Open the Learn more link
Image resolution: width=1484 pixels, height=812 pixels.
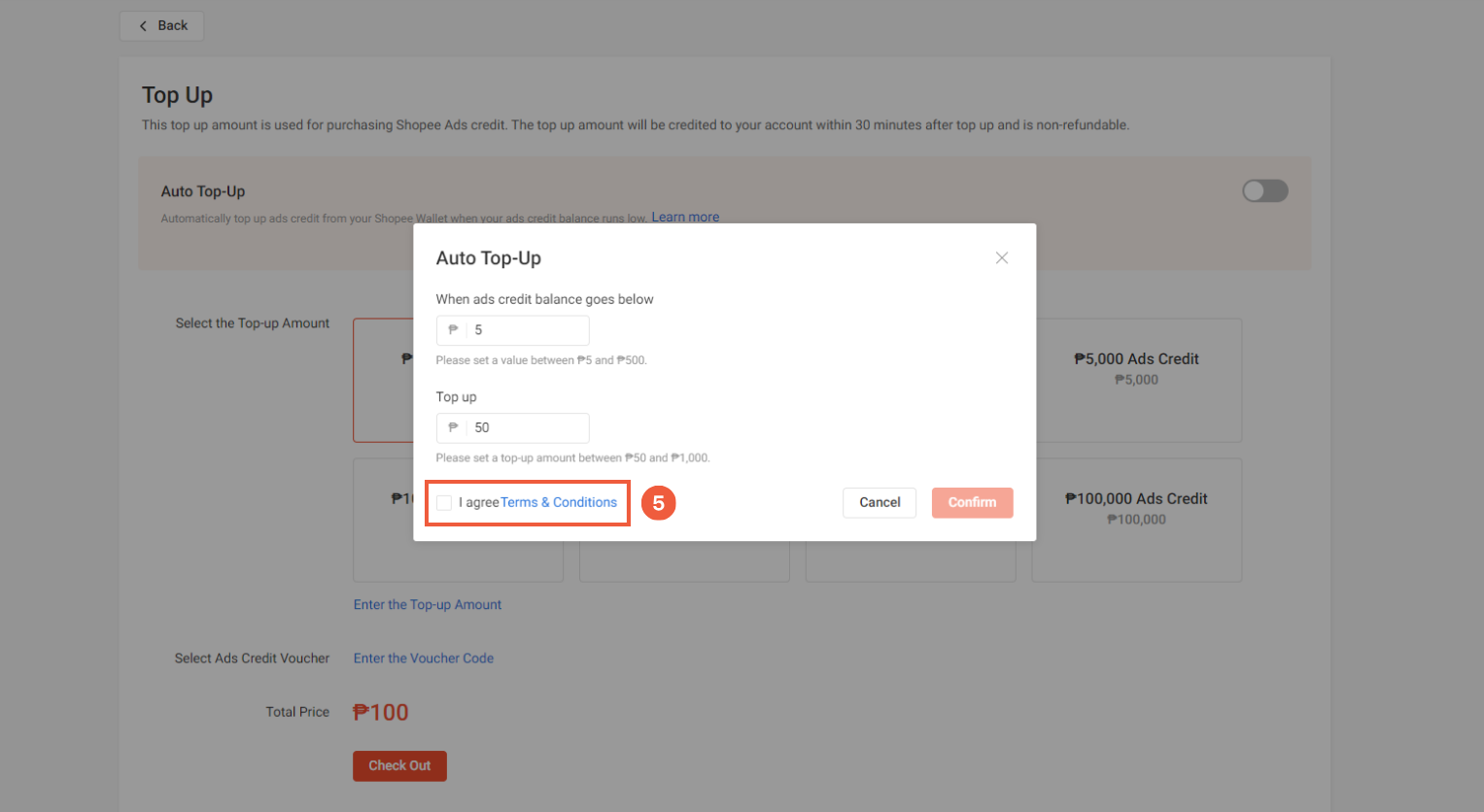coord(685,217)
